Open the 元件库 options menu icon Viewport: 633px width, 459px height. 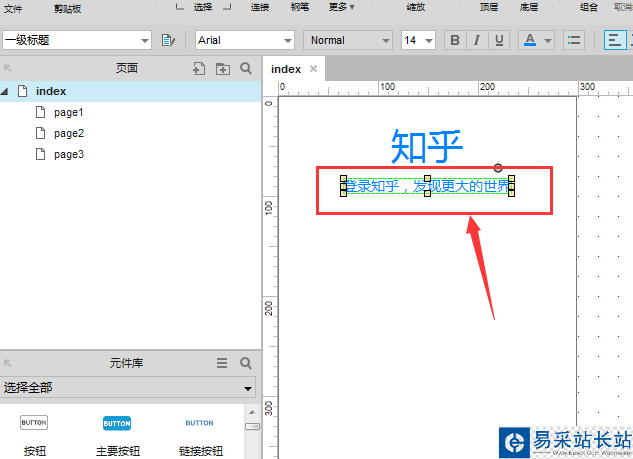(222, 363)
